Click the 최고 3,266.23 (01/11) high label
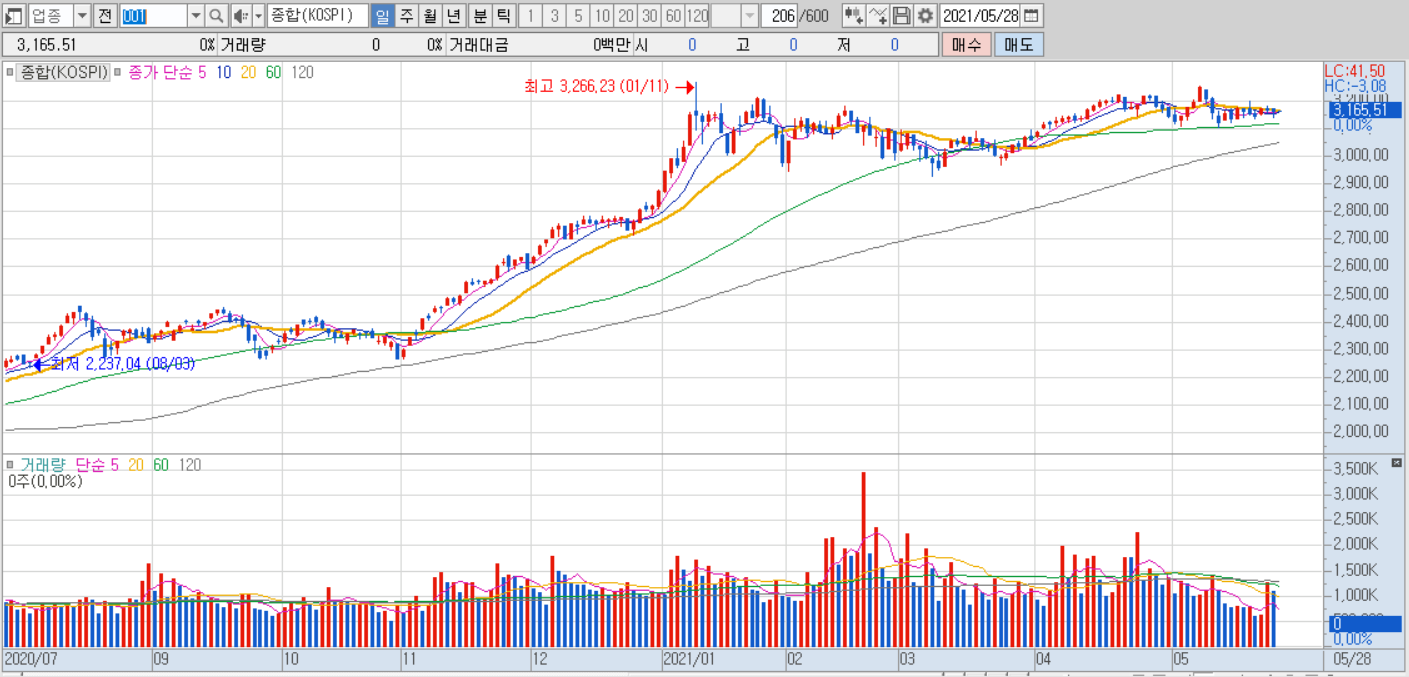 pos(597,87)
